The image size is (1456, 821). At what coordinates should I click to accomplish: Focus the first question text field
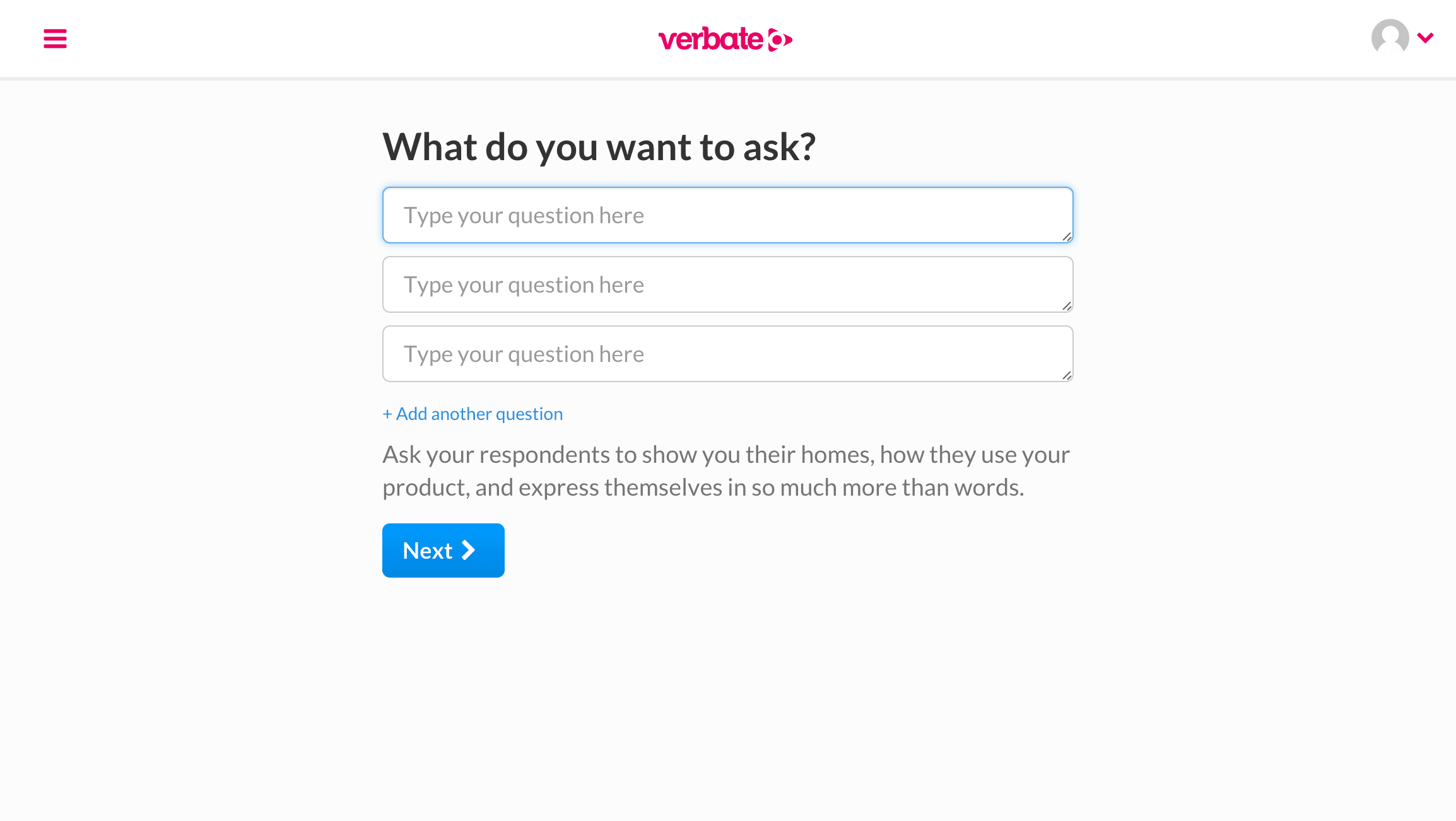tap(727, 215)
